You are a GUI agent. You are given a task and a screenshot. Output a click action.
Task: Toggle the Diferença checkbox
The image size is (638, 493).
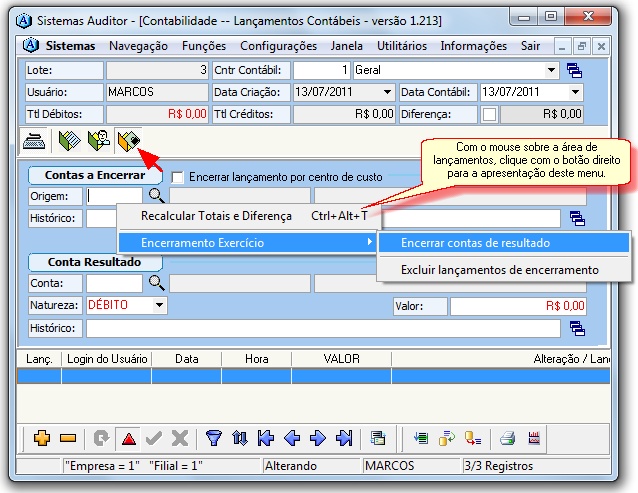(x=490, y=114)
